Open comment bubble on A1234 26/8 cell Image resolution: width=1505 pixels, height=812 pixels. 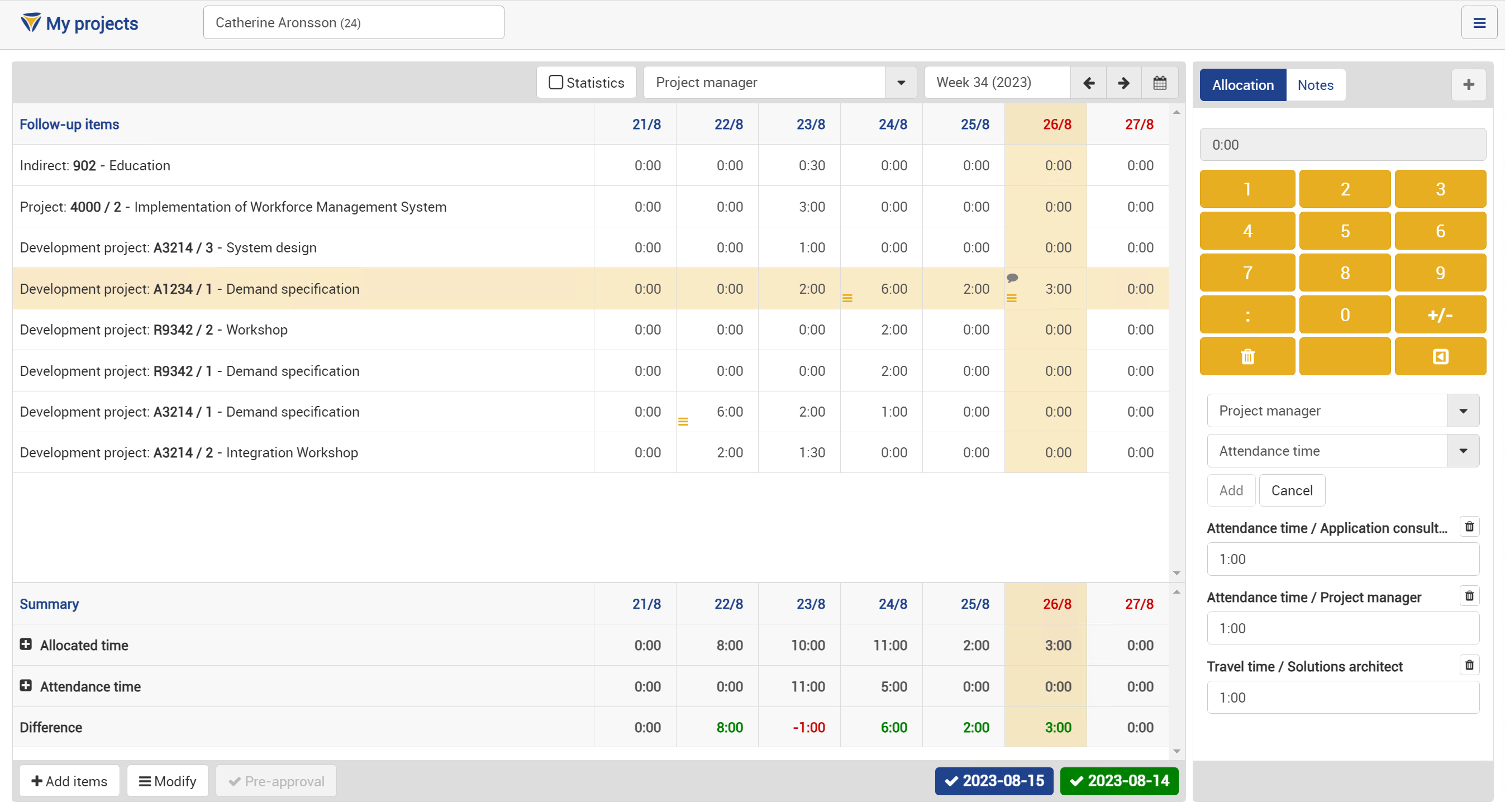[1012, 278]
